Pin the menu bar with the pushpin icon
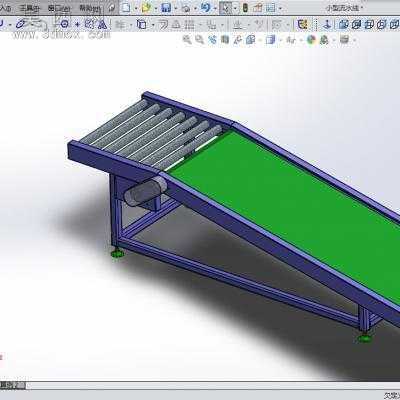400x400 pixels. [112, 7]
